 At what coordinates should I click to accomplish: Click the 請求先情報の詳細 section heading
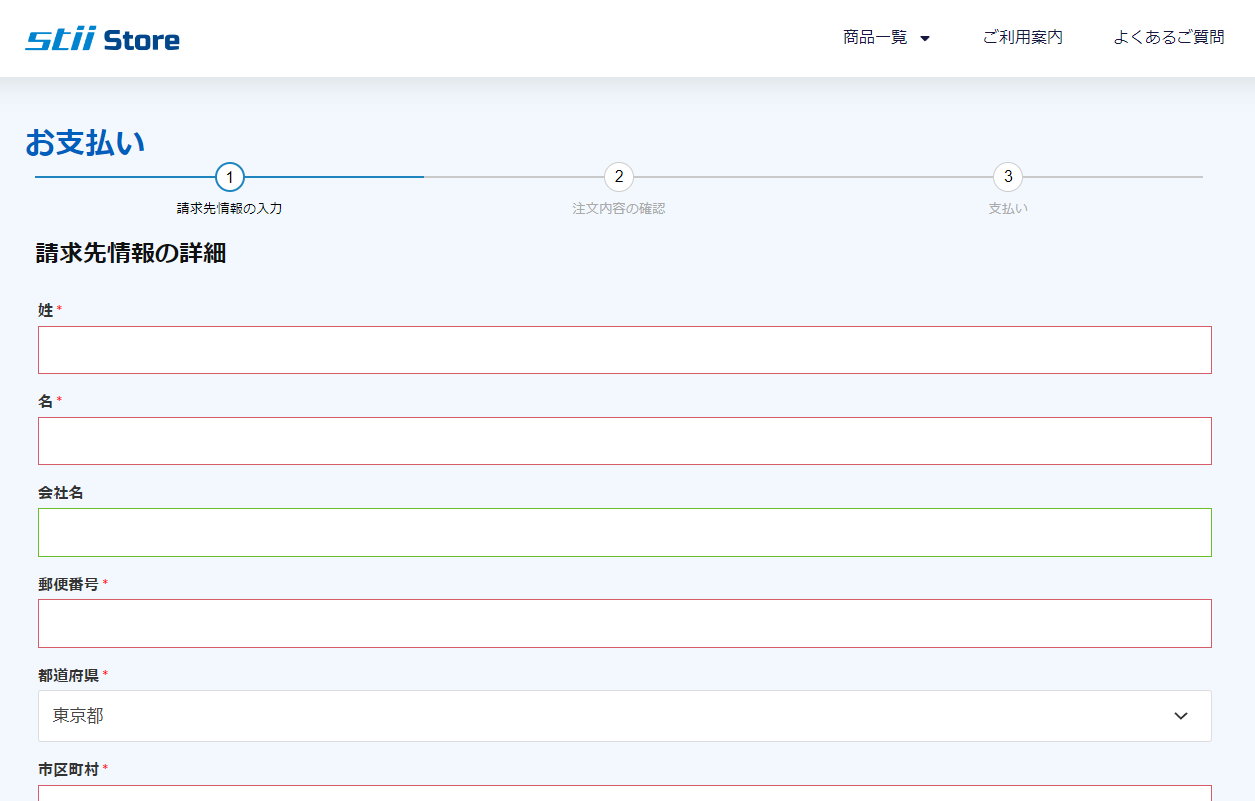tap(131, 254)
